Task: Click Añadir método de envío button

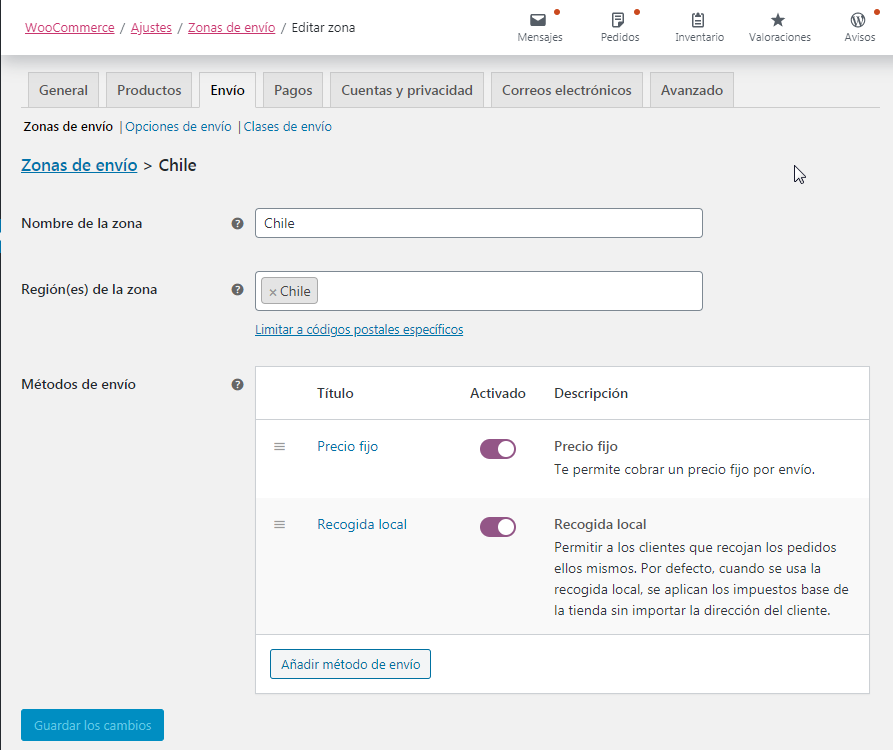Action: [350, 664]
